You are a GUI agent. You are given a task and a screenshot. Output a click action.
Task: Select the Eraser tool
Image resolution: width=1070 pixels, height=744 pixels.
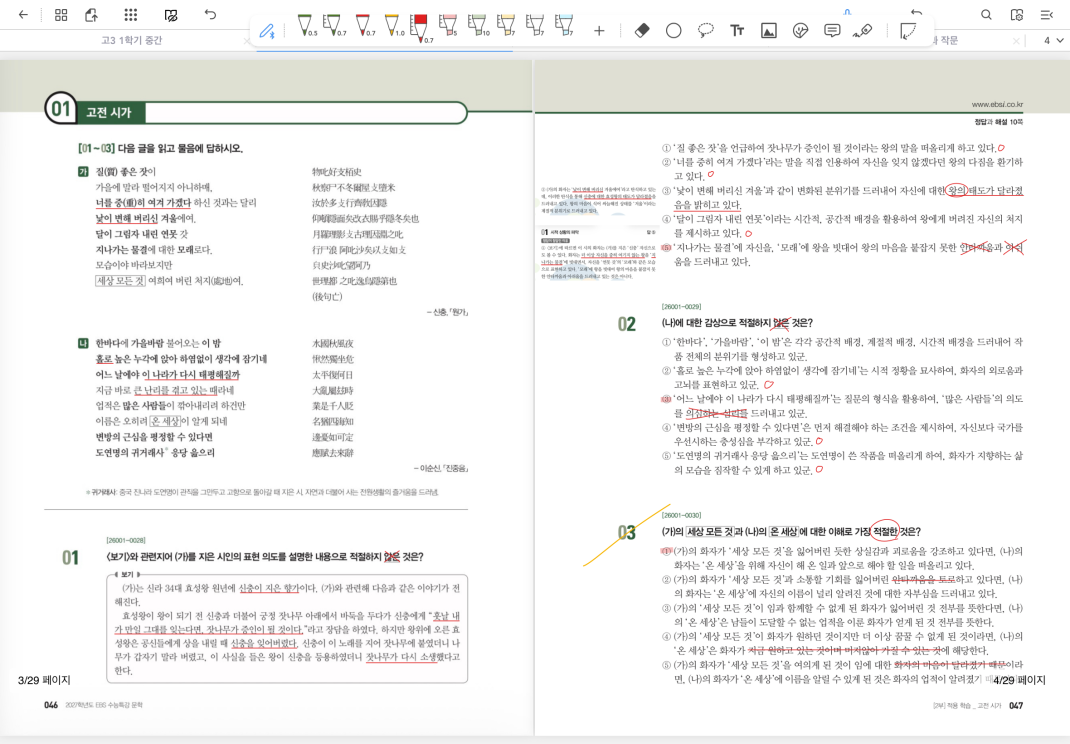coord(642,31)
